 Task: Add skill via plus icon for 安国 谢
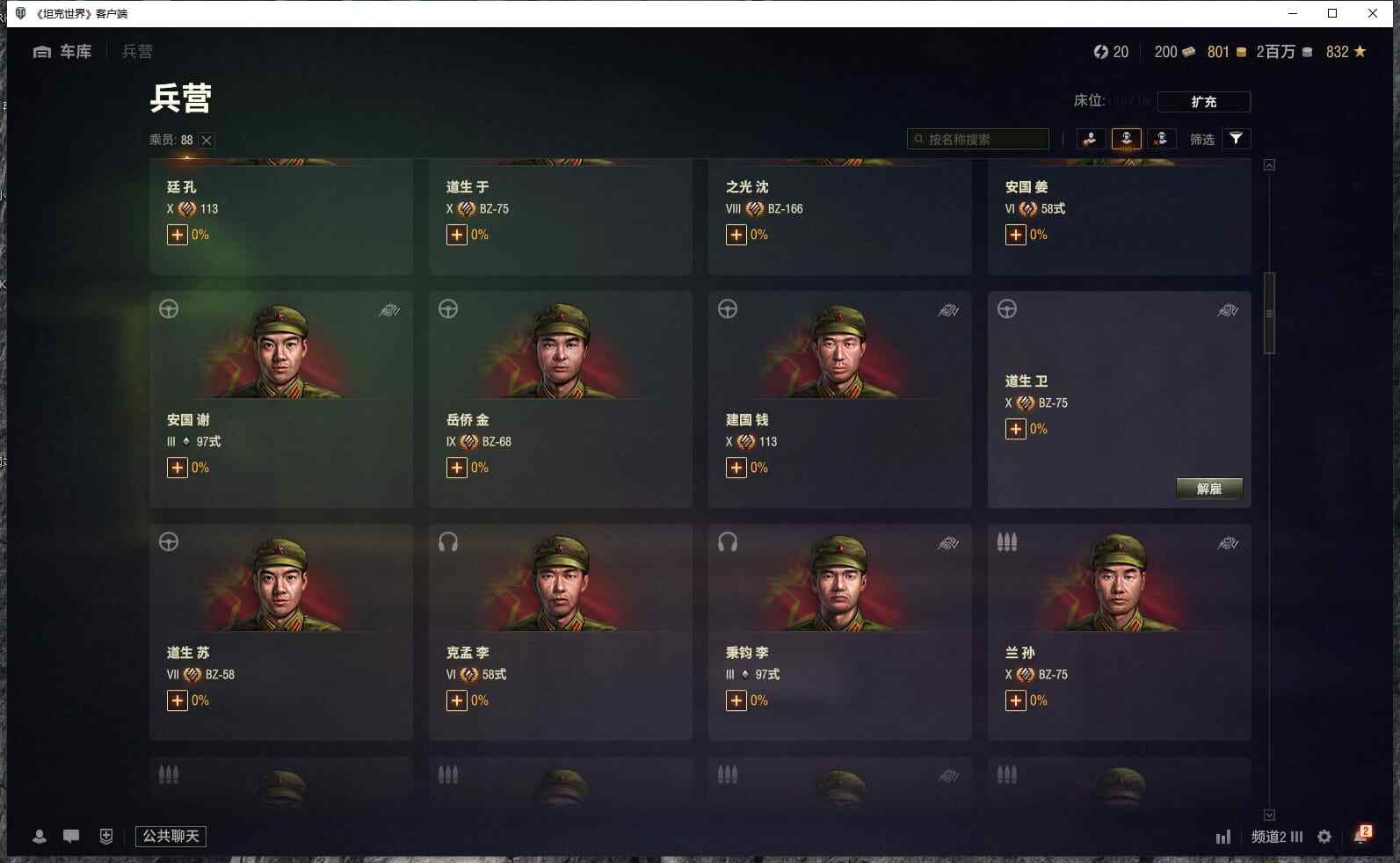178,468
